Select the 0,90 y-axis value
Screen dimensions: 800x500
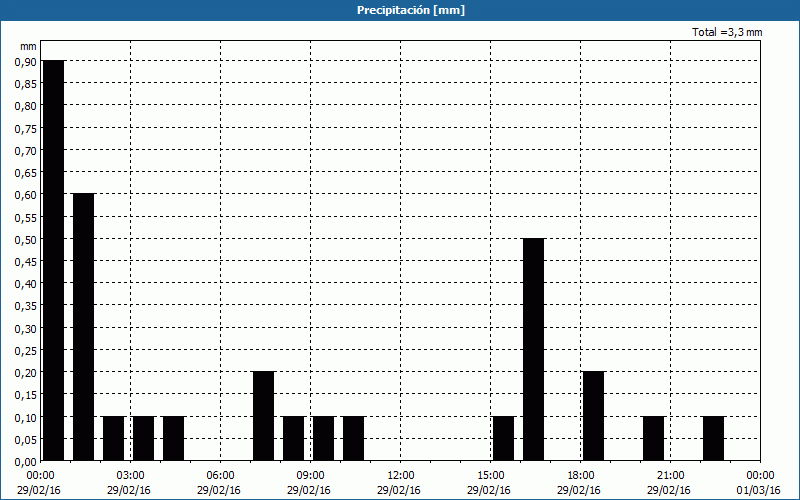[x=26, y=61]
